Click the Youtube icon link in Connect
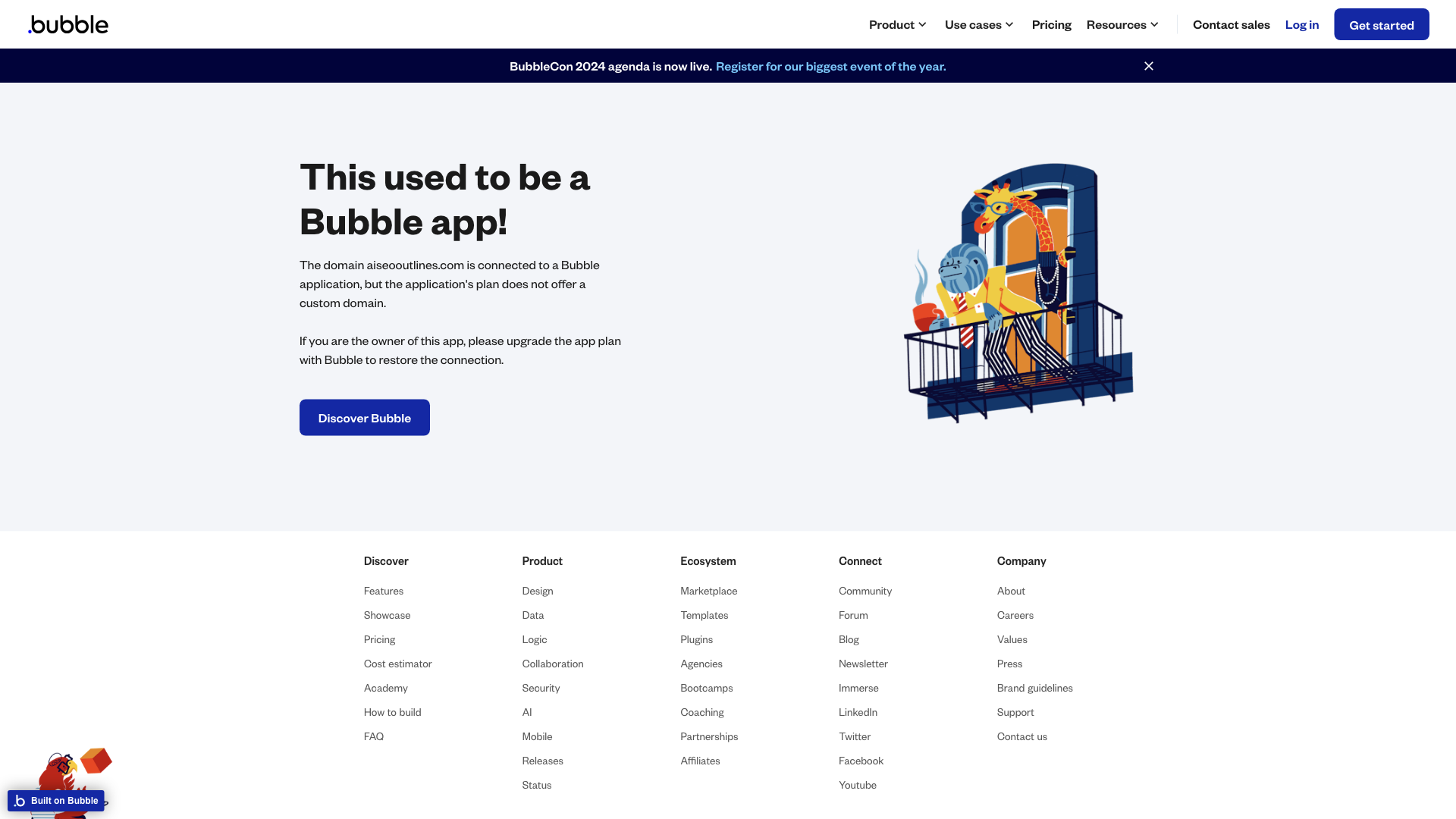 [857, 784]
